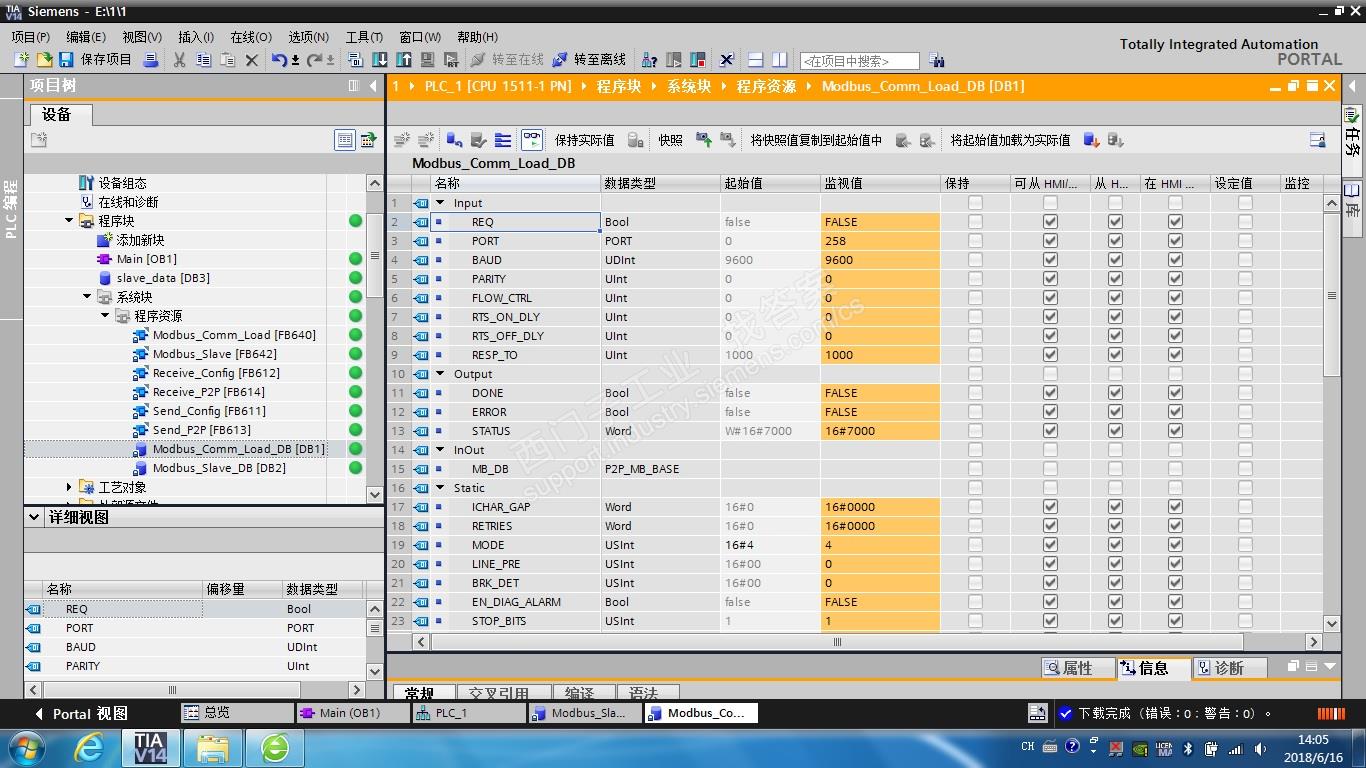Open the 编辑(E) menu
1366x768 pixels.
pos(86,37)
